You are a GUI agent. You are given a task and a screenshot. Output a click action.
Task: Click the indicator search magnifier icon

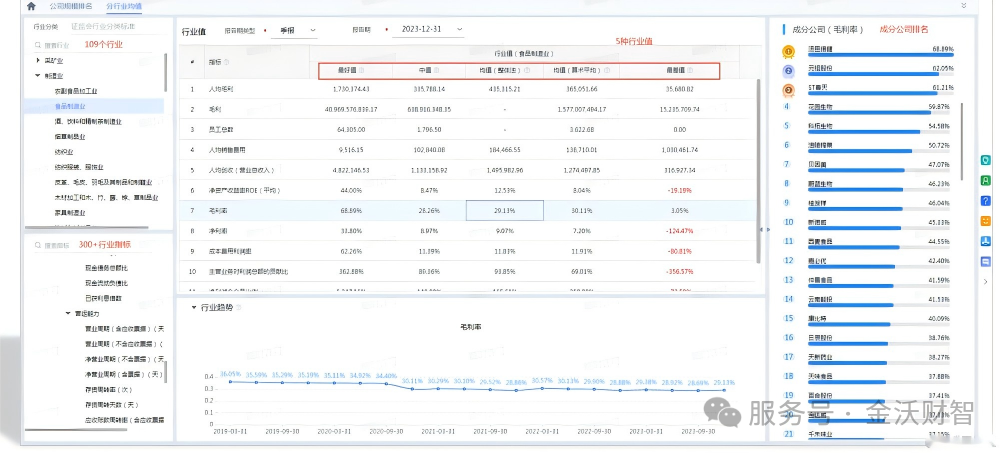click(x=39, y=245)
